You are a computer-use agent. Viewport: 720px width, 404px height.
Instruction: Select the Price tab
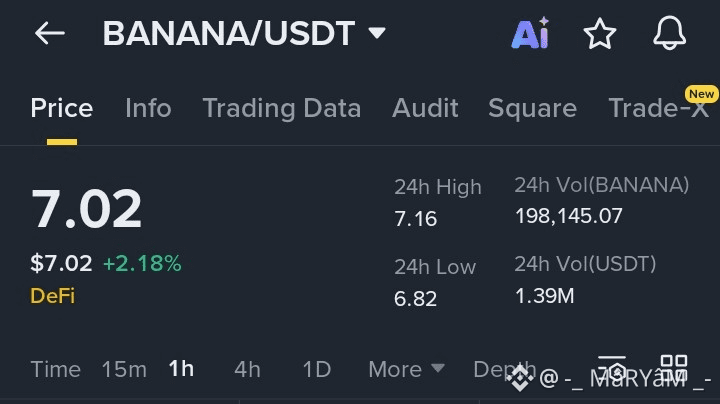pos(61,108)
